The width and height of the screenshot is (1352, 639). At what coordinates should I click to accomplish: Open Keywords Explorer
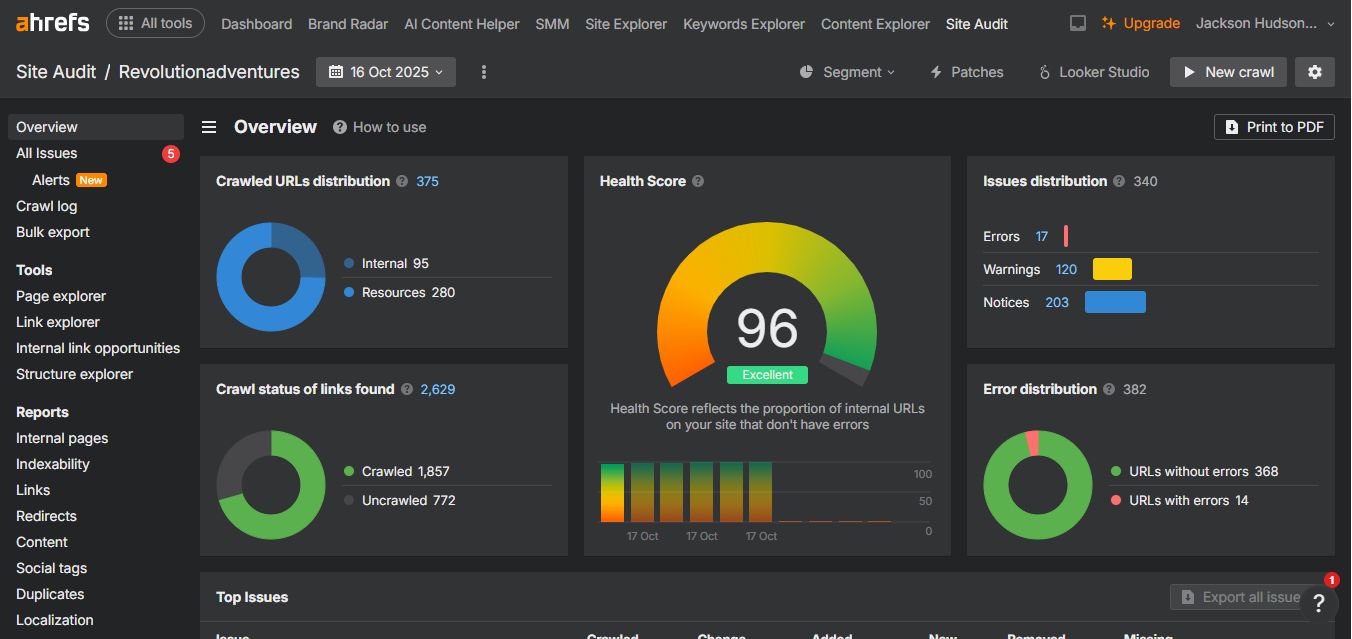pos(744,24)
